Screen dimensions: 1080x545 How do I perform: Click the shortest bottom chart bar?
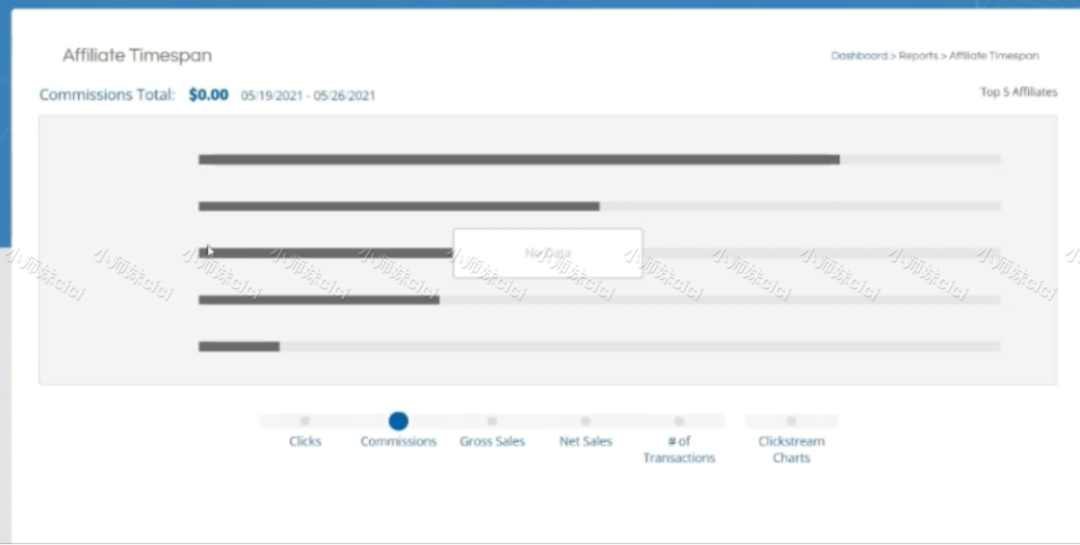pyautogui.click(x=239, y=347)
